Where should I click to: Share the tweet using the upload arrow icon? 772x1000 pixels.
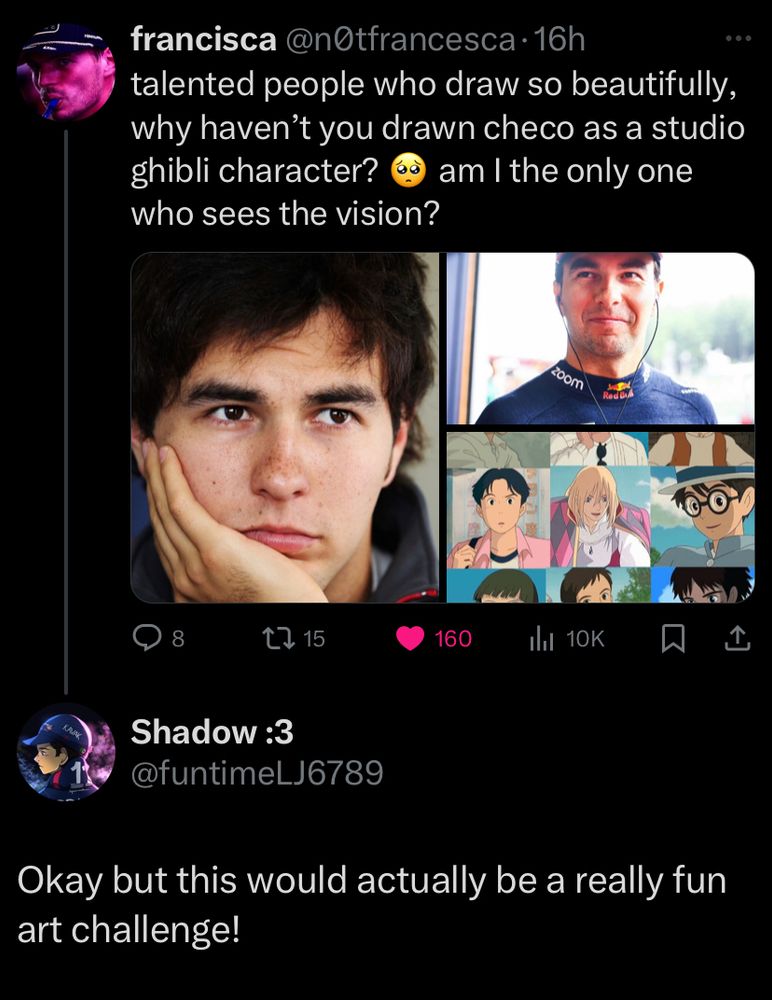pyautogui.click(x=736, y=638)
